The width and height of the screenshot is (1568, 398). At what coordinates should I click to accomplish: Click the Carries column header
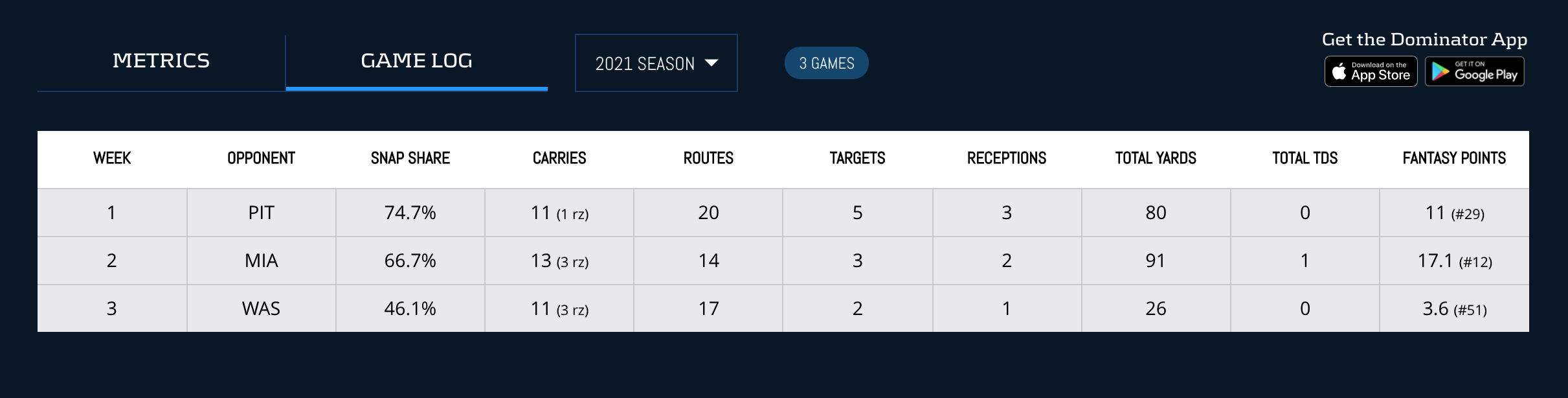click(x=559, y=158)
